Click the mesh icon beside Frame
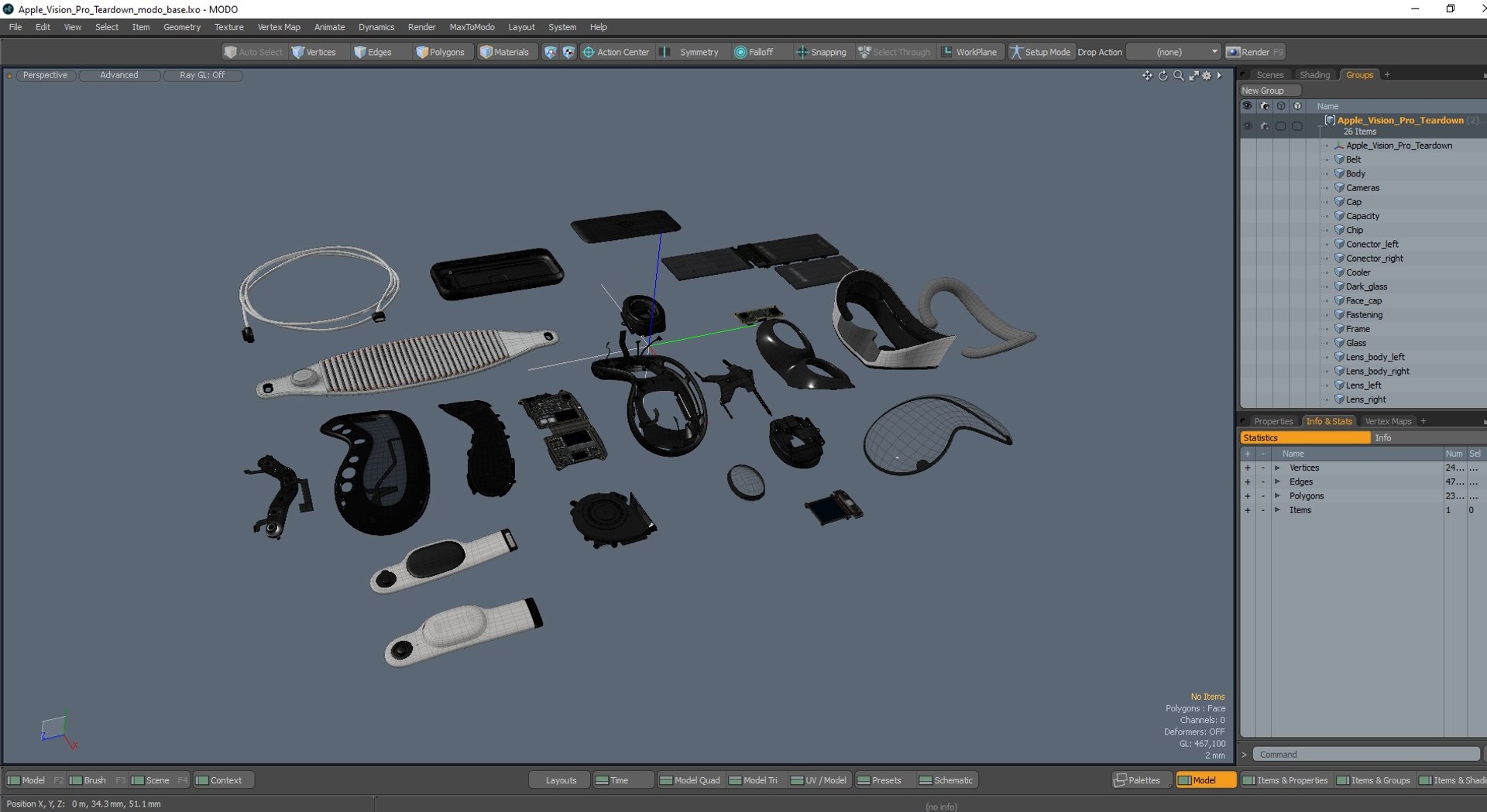The height and width of the screenshot is (812, 1487). coord(1339,329)
